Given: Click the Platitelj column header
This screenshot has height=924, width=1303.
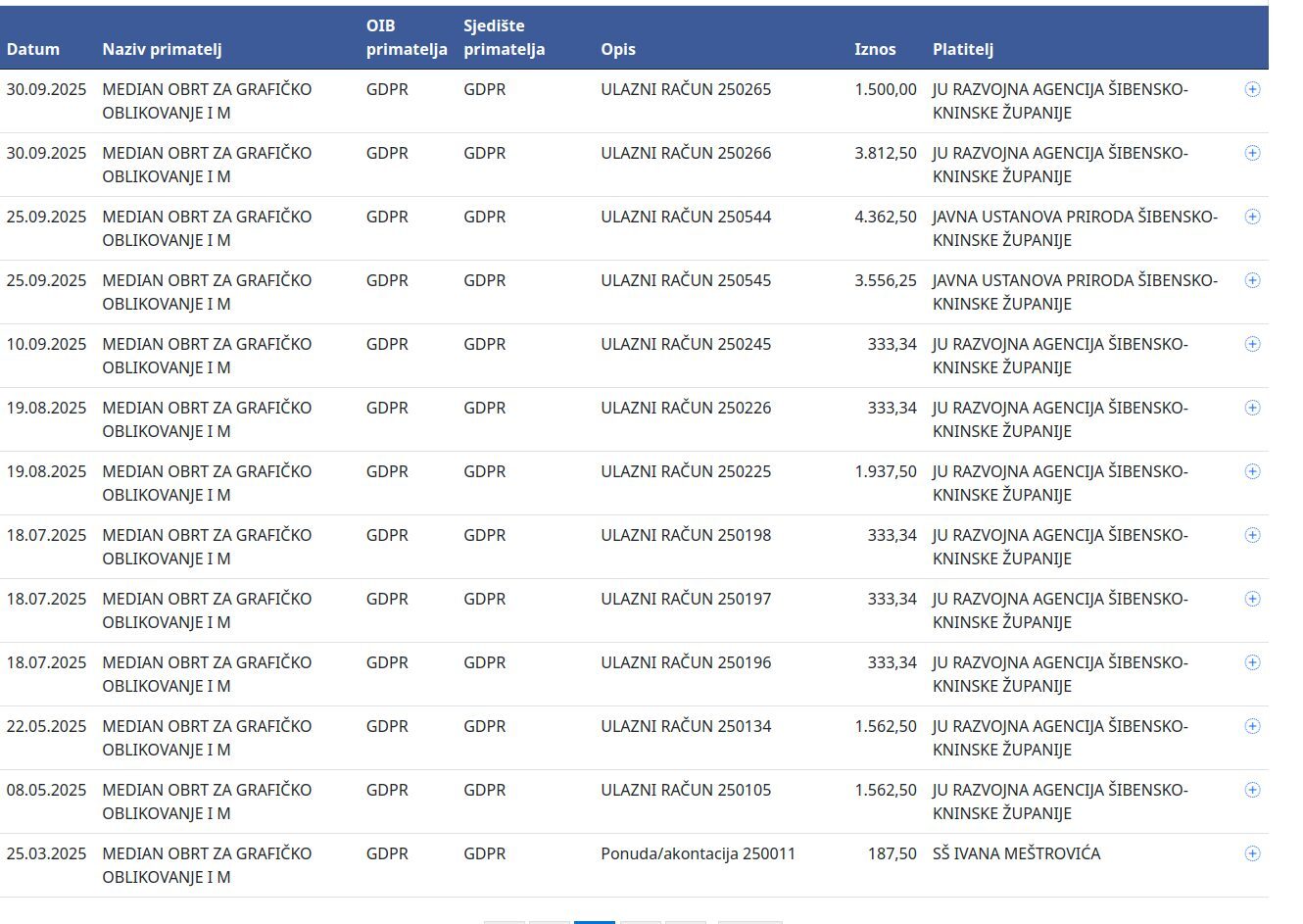Looking at the screenshot, I should pos(963,49).
